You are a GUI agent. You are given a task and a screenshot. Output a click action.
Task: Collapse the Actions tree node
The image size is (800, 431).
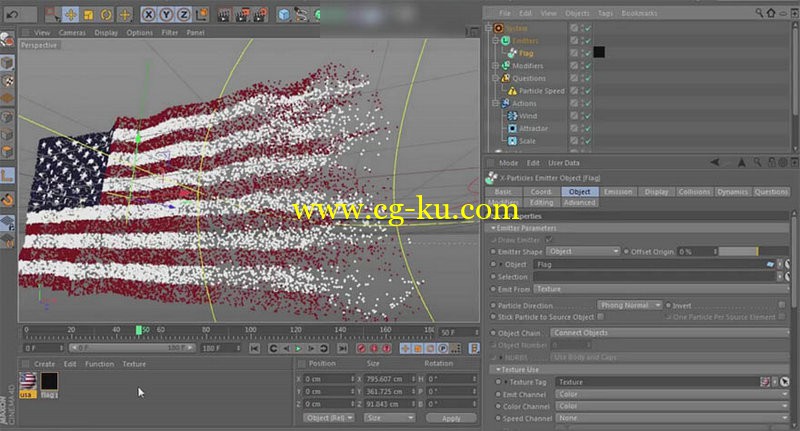tap(495, 103)
